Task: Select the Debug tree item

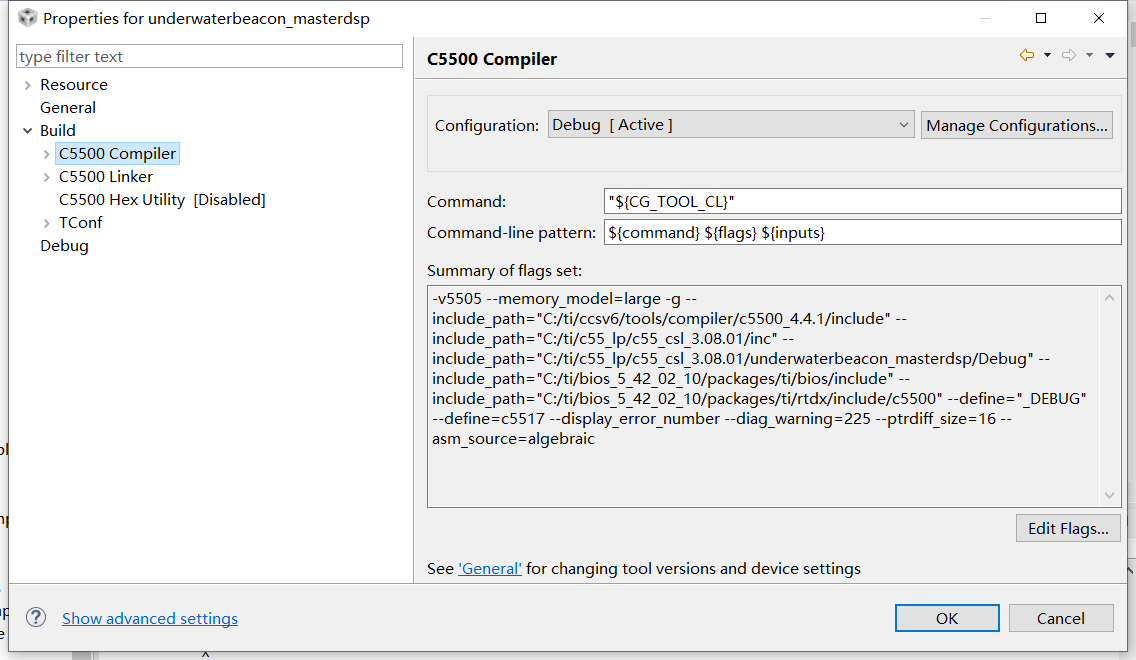Action: pos(64,246)
